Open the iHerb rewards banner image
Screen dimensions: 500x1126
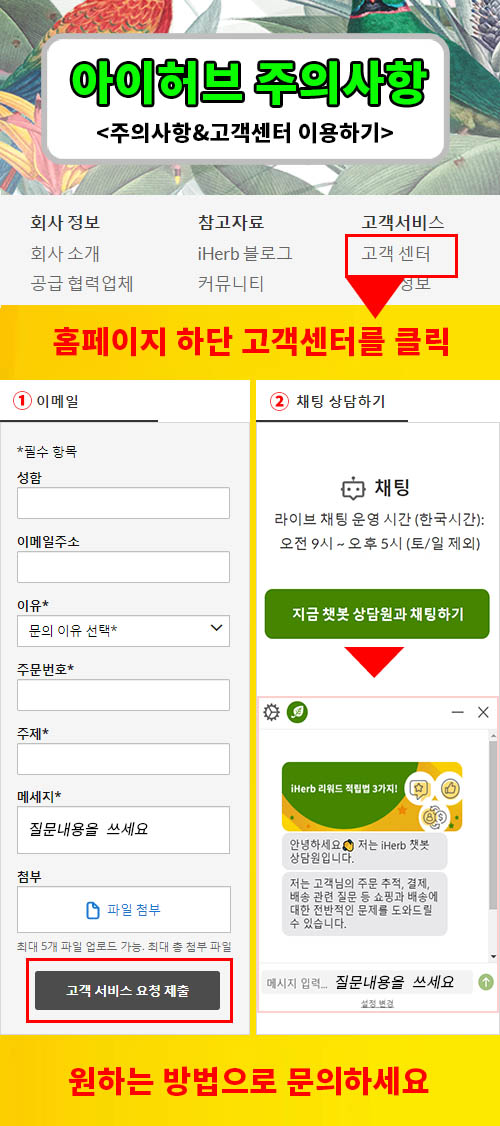click(x=371, y=796)
